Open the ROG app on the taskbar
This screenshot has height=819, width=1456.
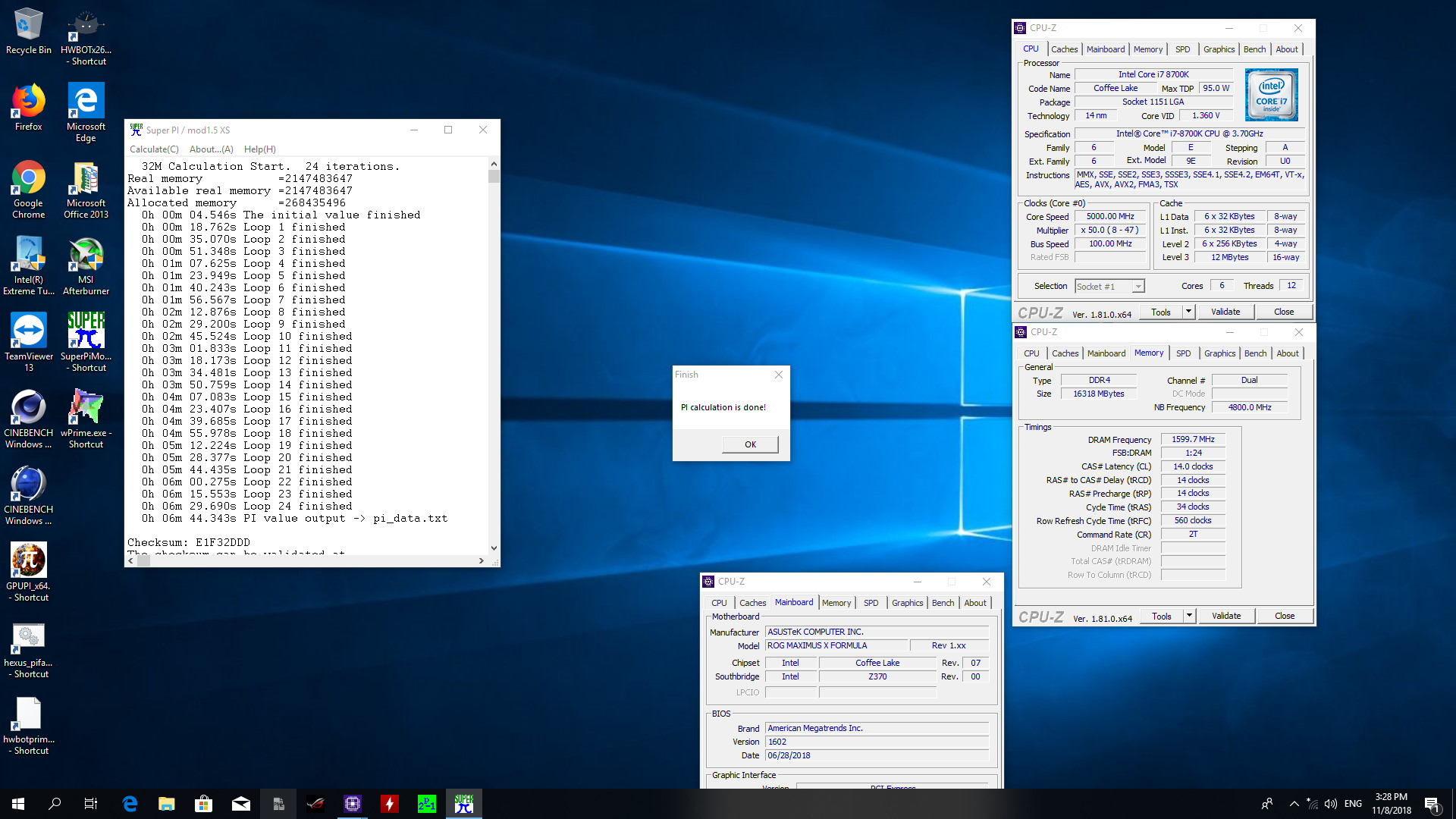(x=315, y=804)
